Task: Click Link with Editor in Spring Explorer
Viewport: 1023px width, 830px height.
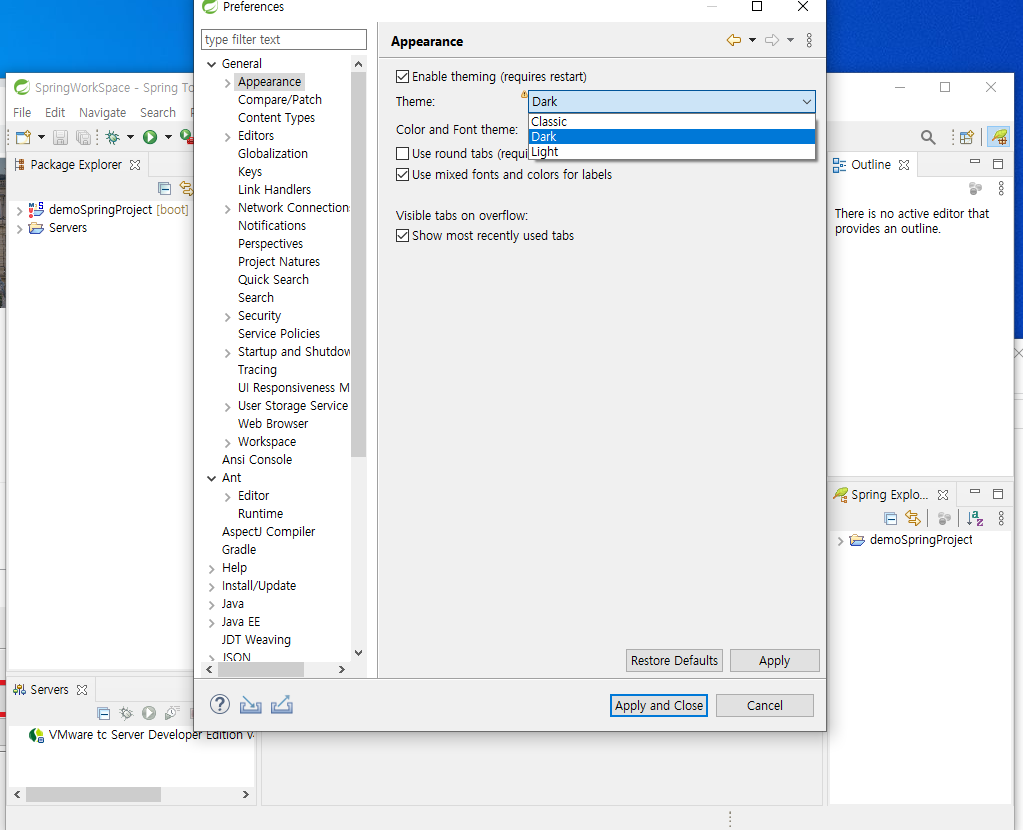Action: tap(913, 519)
